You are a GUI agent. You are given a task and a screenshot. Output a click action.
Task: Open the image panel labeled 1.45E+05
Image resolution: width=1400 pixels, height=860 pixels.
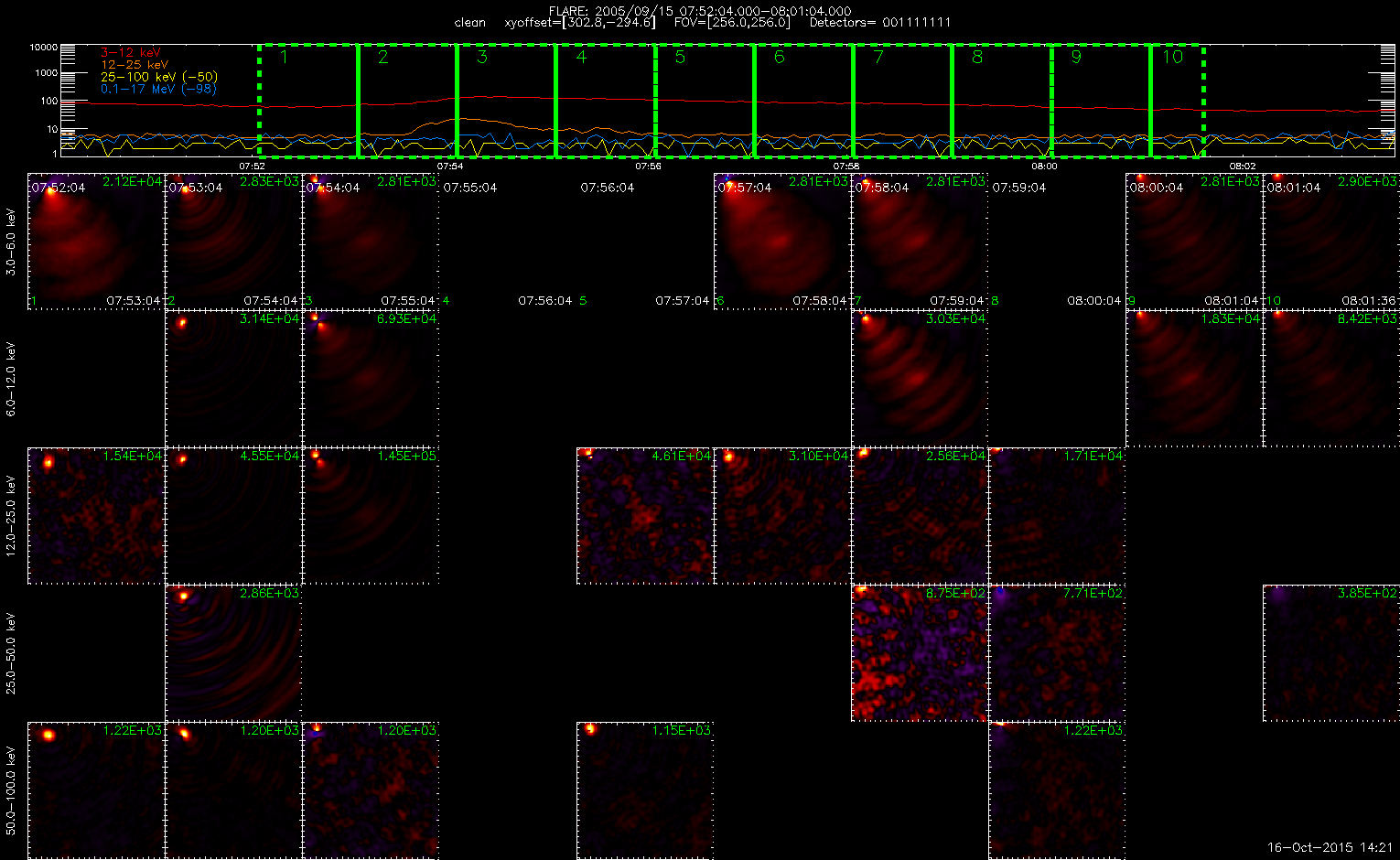click(x=371, y=515)
